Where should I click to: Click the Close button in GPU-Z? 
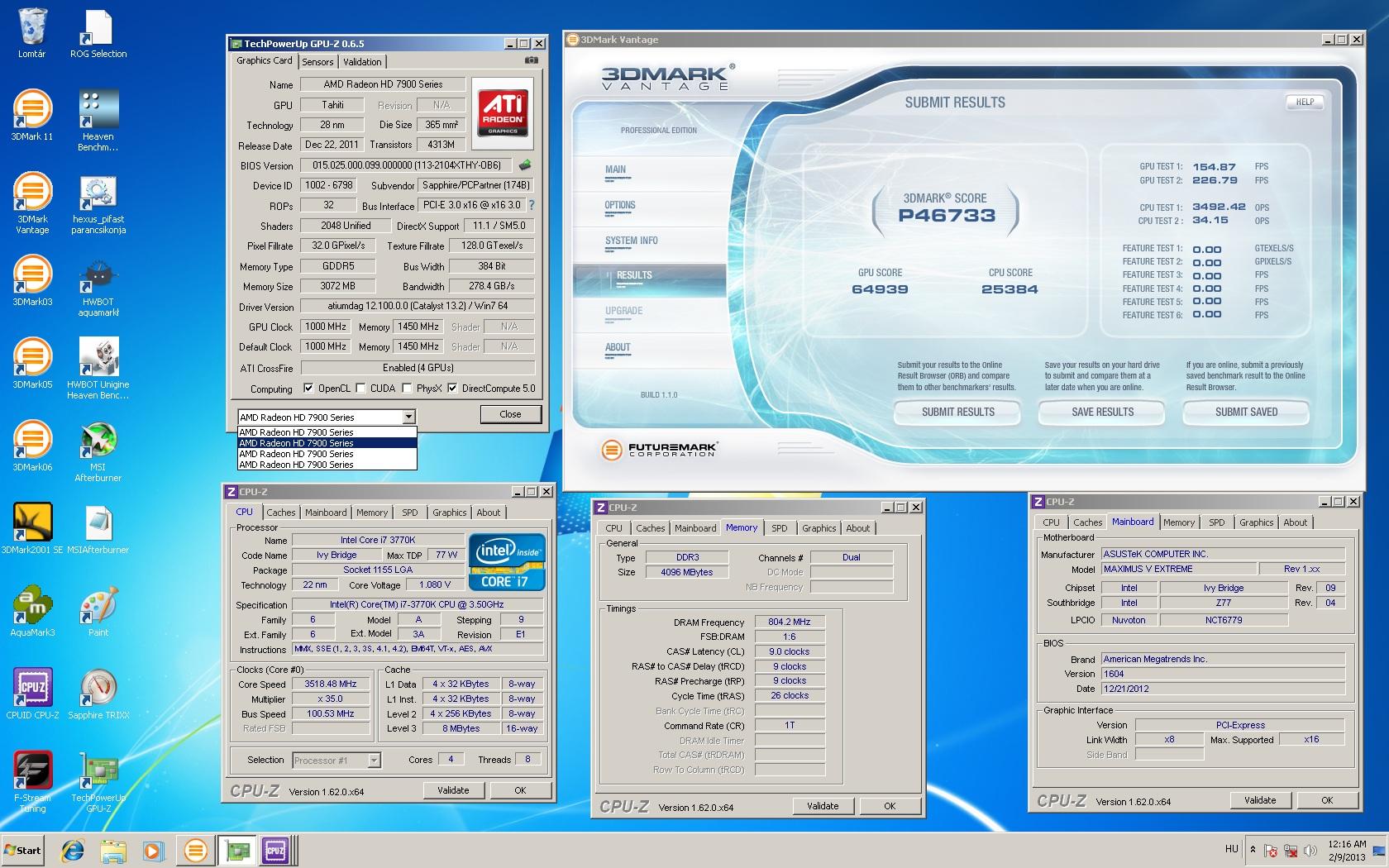(511, 414)
